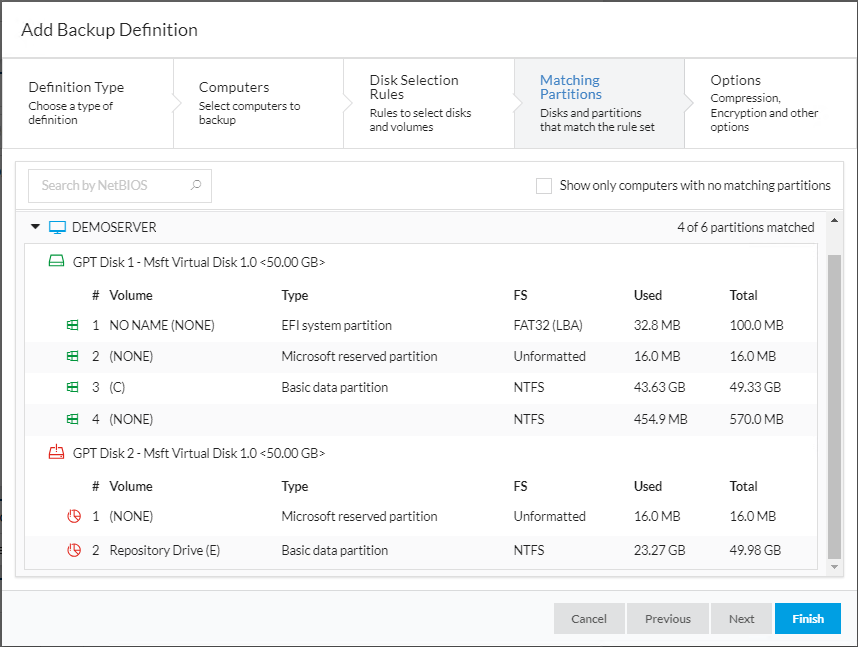Click the scrollbar down arrow

tap(835, 567)
